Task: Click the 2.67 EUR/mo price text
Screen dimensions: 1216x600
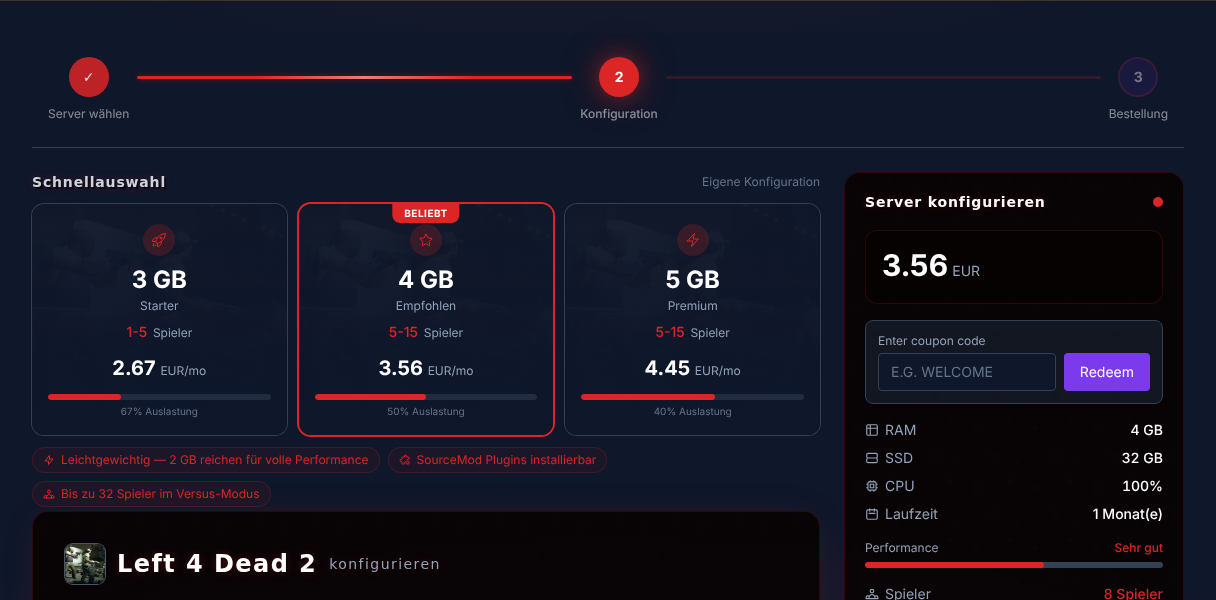Action: coord(159,369)
